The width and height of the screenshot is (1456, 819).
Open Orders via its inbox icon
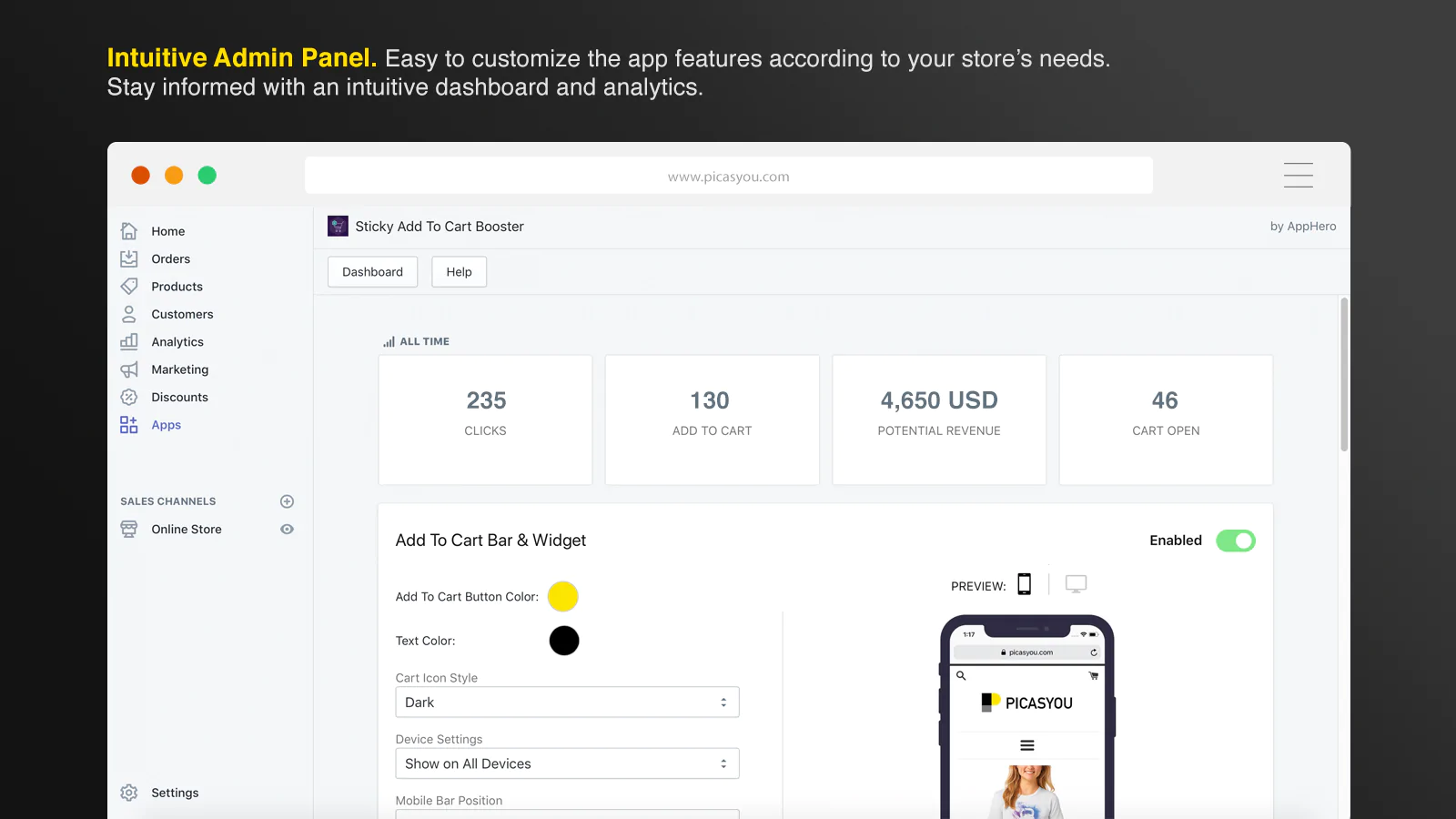pyautogui.click(x=129, y=258)
